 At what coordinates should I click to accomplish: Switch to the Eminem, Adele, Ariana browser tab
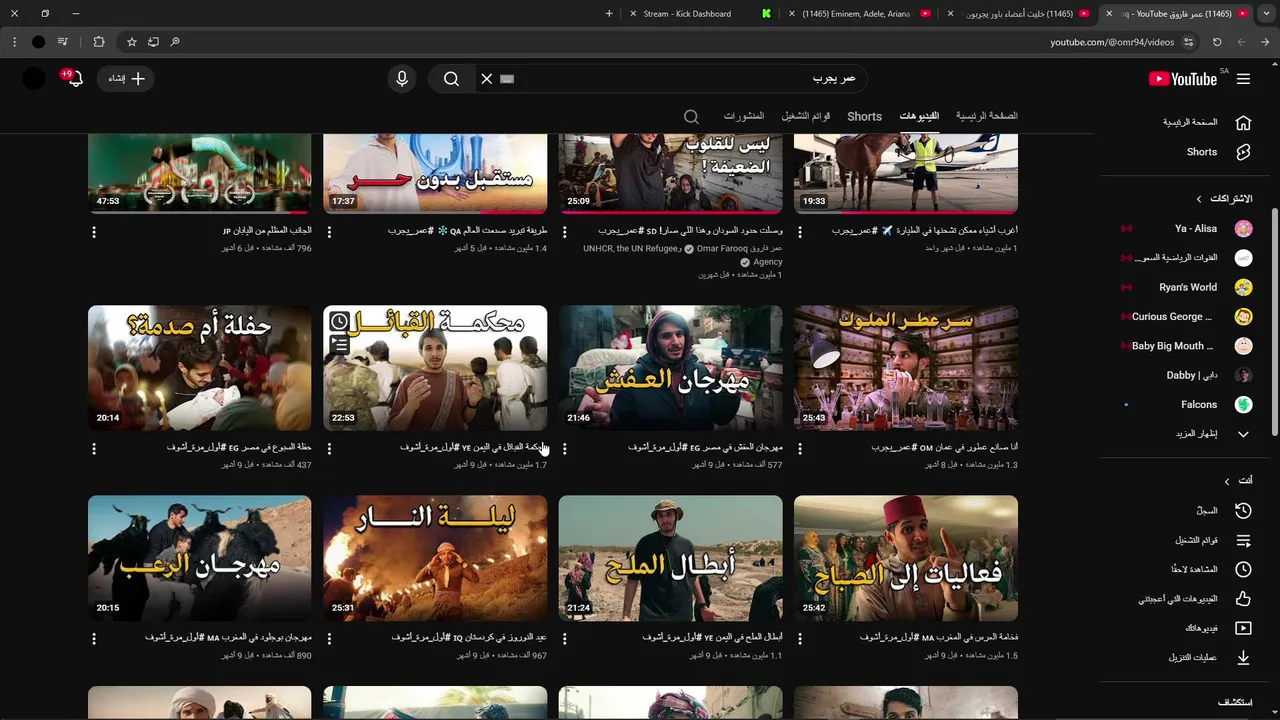860,14
